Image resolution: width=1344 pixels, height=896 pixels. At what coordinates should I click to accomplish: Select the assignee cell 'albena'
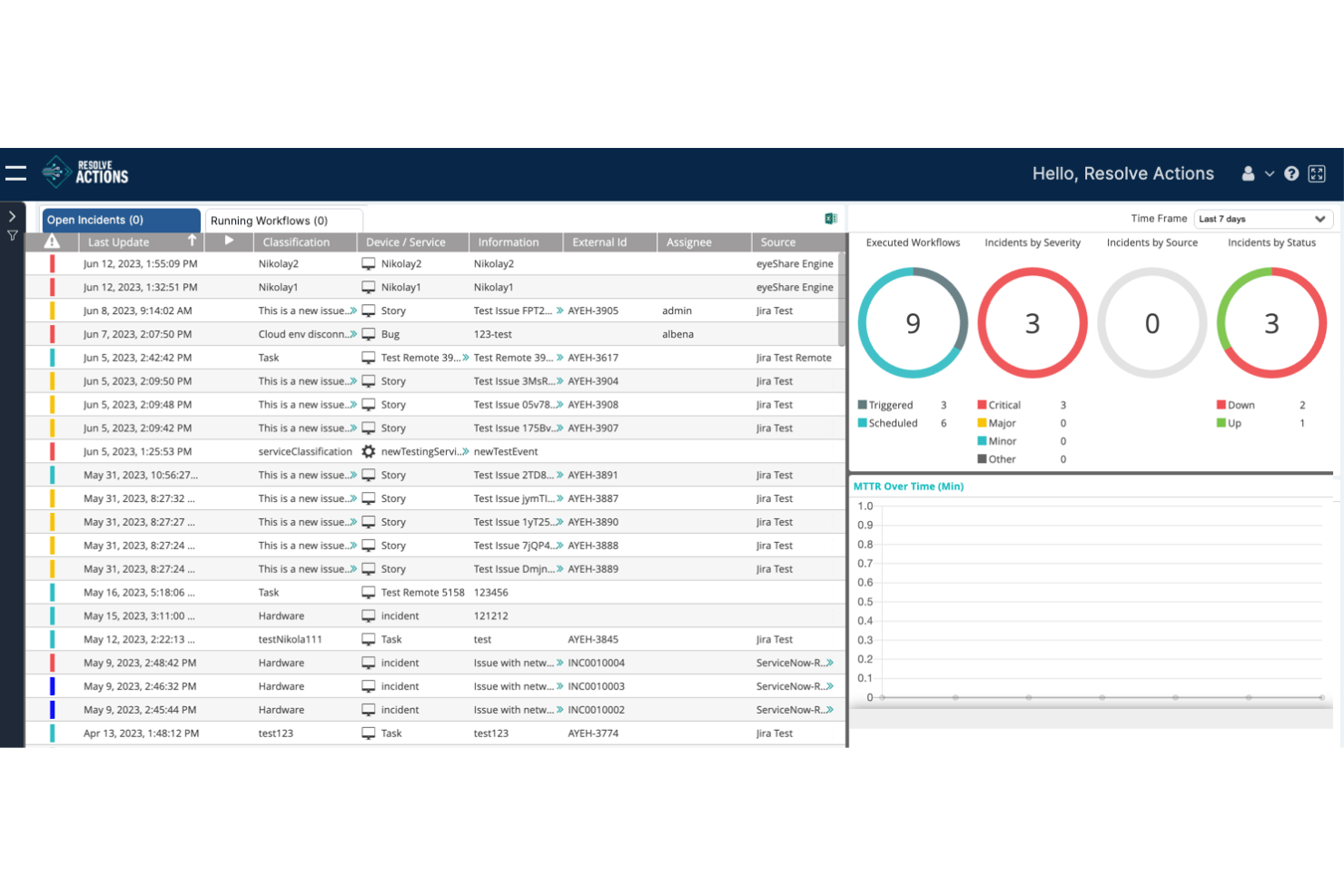pyautogui.click(x=677, y=334)
